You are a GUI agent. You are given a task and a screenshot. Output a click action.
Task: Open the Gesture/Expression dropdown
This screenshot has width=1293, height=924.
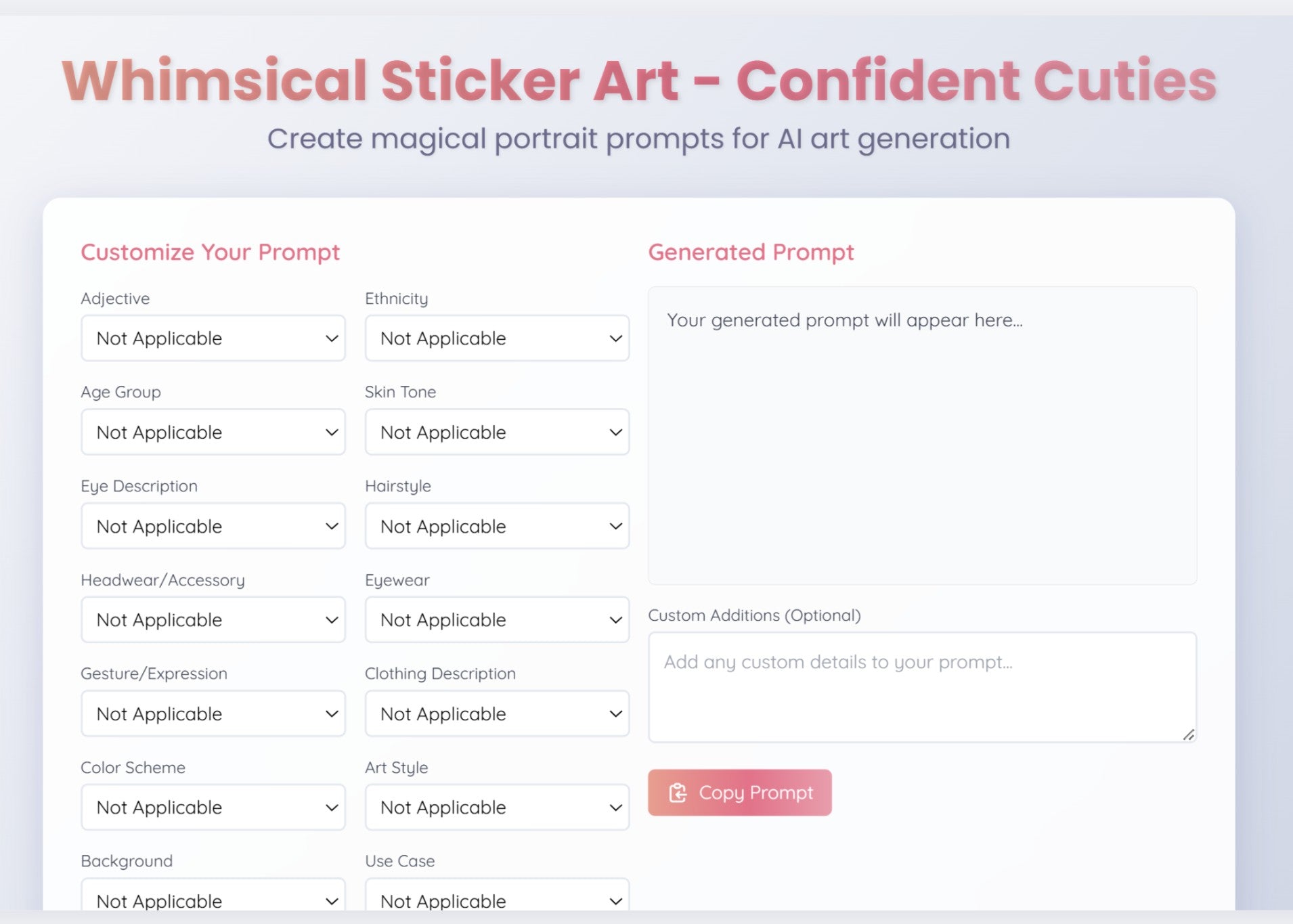(213, 714)
